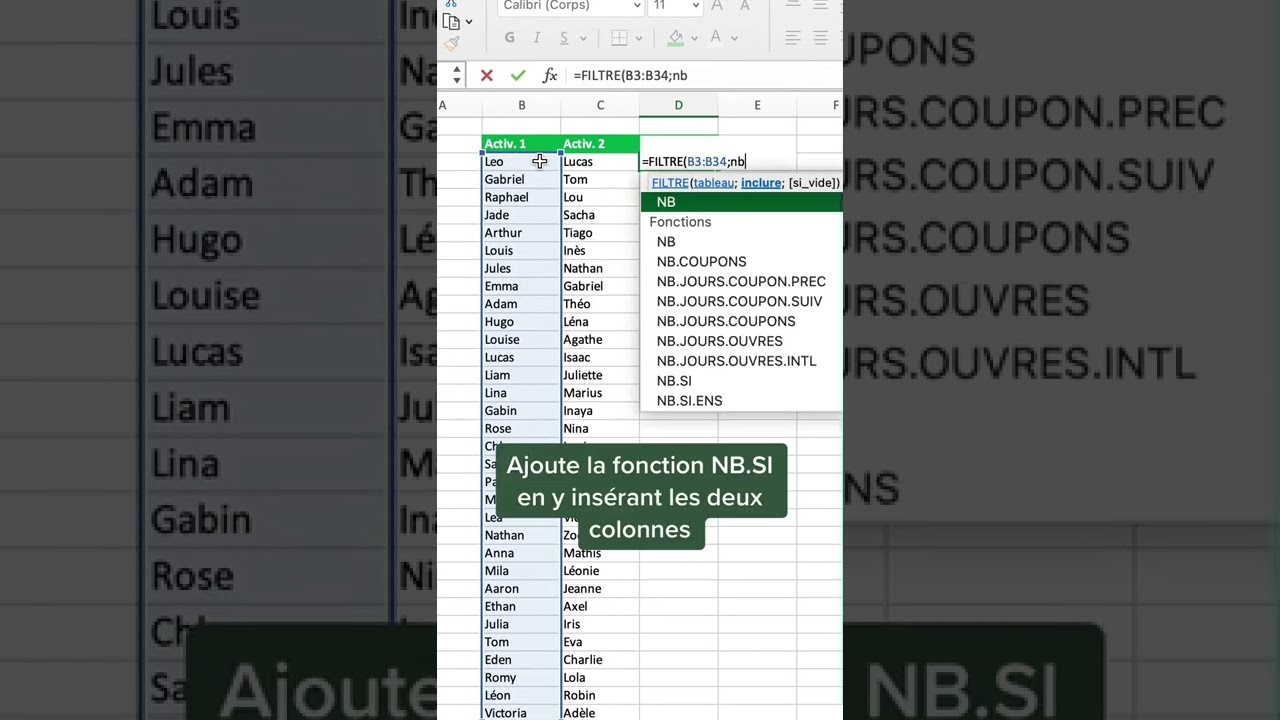1280x720 pixels.
Task: Click the tableau argument in tooltip
Action: pos(714,183)
